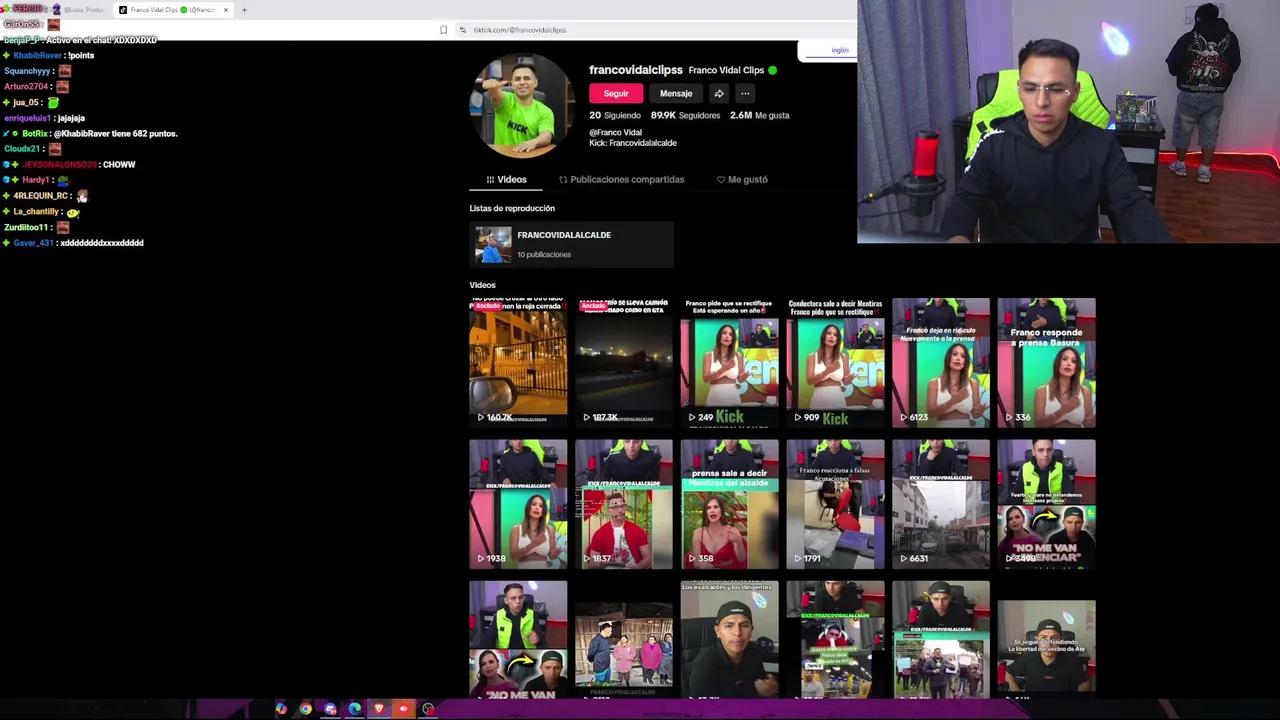Click the Gaver_431 chat message
Screen dimensions: 1280x720
point(73,243)
